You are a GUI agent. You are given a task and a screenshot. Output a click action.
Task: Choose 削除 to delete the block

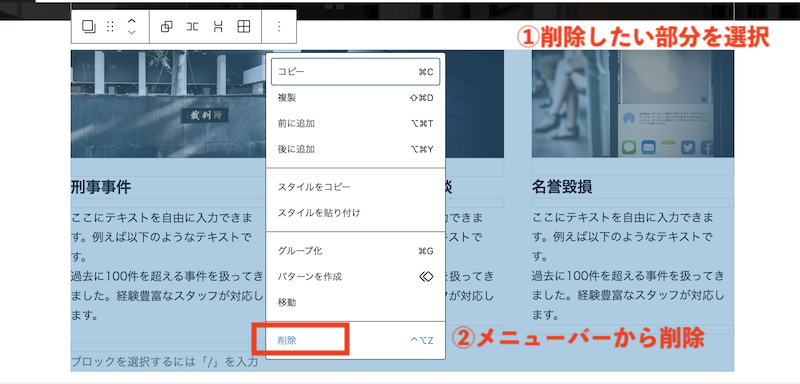click(x=356, y=340)
